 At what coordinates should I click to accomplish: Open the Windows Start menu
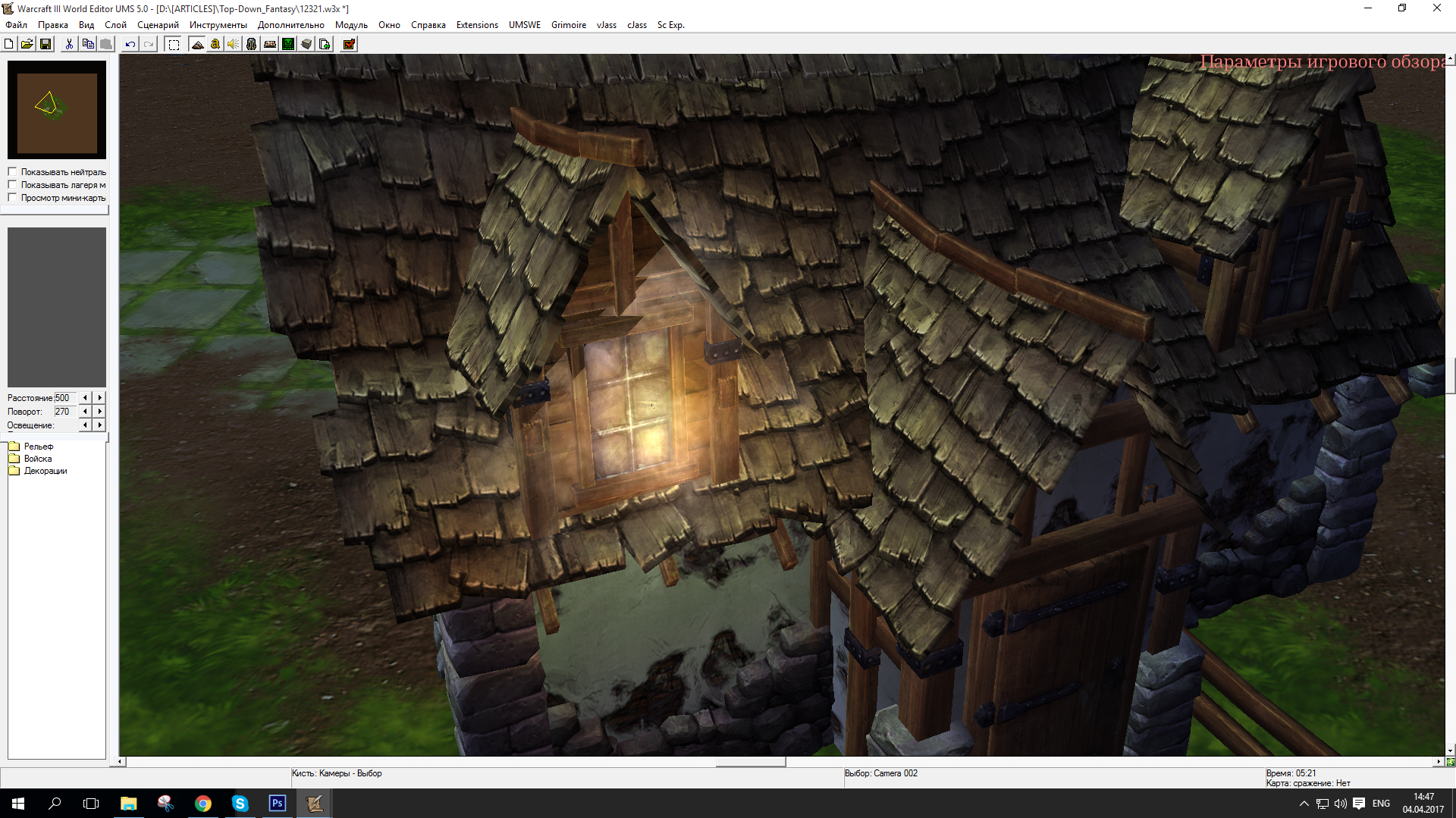18,804
